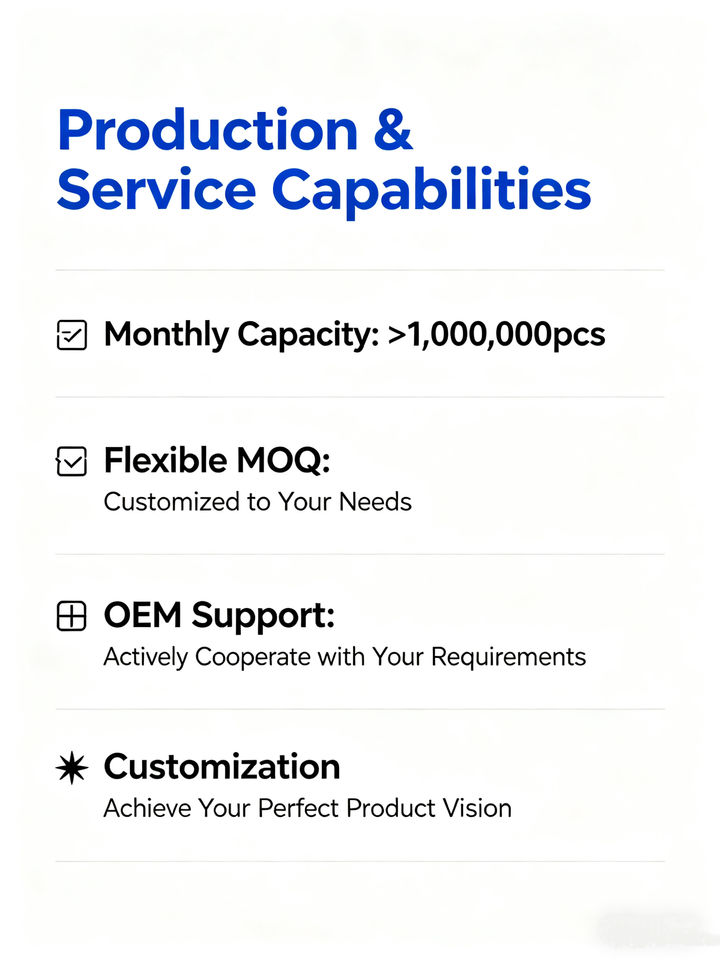Image resolution: width=720 pixels, height=960 pixels.
Task: Click "Achieve Your Perfect Product Vision" text
Action: [307, 808]
